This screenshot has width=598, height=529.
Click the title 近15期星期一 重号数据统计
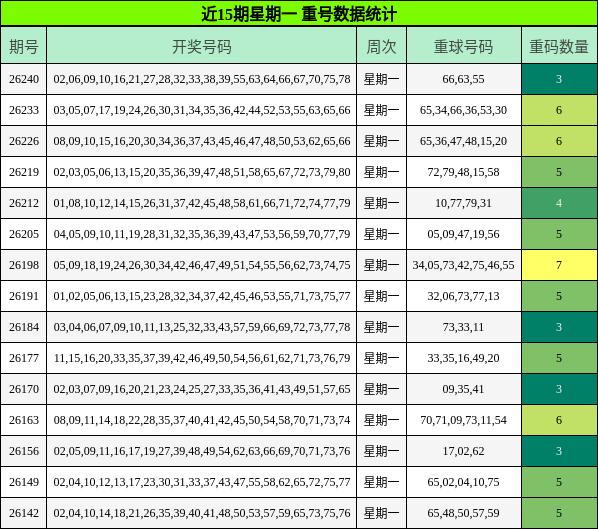[x=299, y=14]
